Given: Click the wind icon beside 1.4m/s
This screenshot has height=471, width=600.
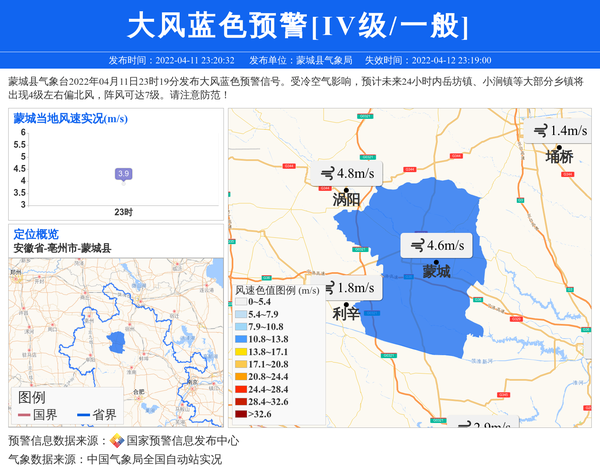Looking at the screenshot, I should (x=540, y=130).
